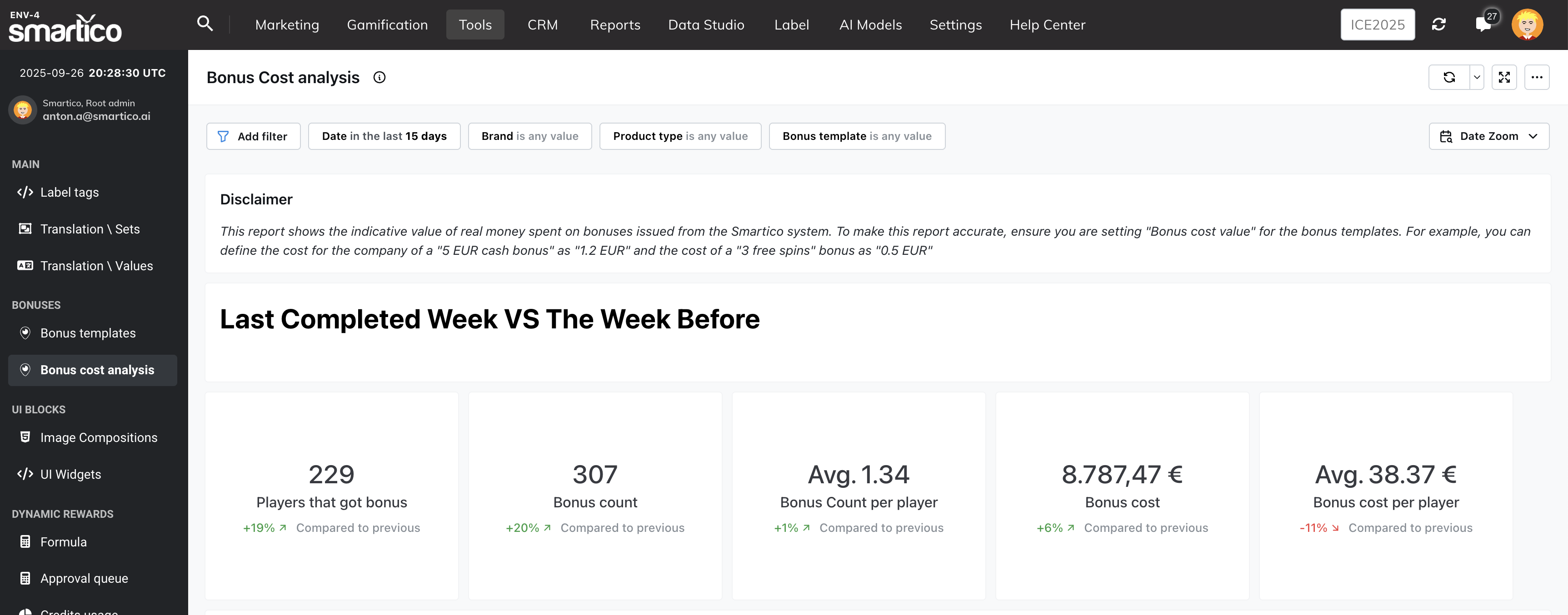Open the three-dots more options menu
The width and height of the screenshot is (1568, 615).
click(x=1536, y=77)
